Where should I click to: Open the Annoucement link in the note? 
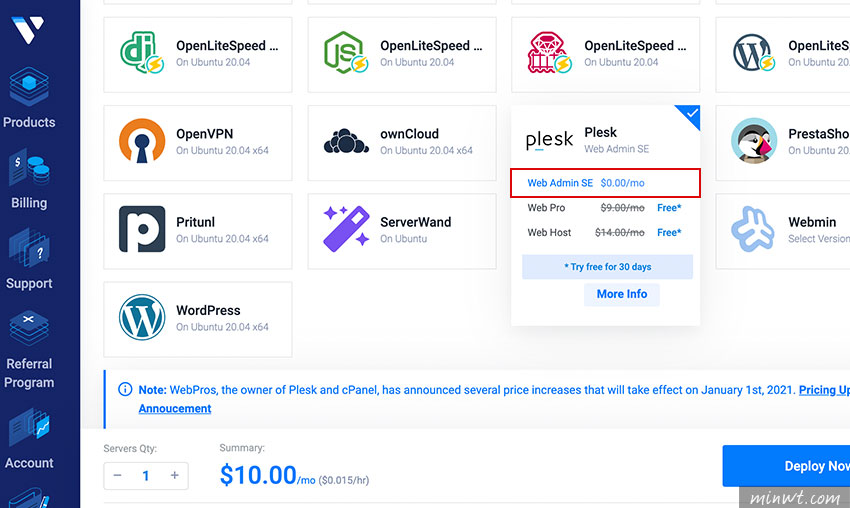(175, 408)
